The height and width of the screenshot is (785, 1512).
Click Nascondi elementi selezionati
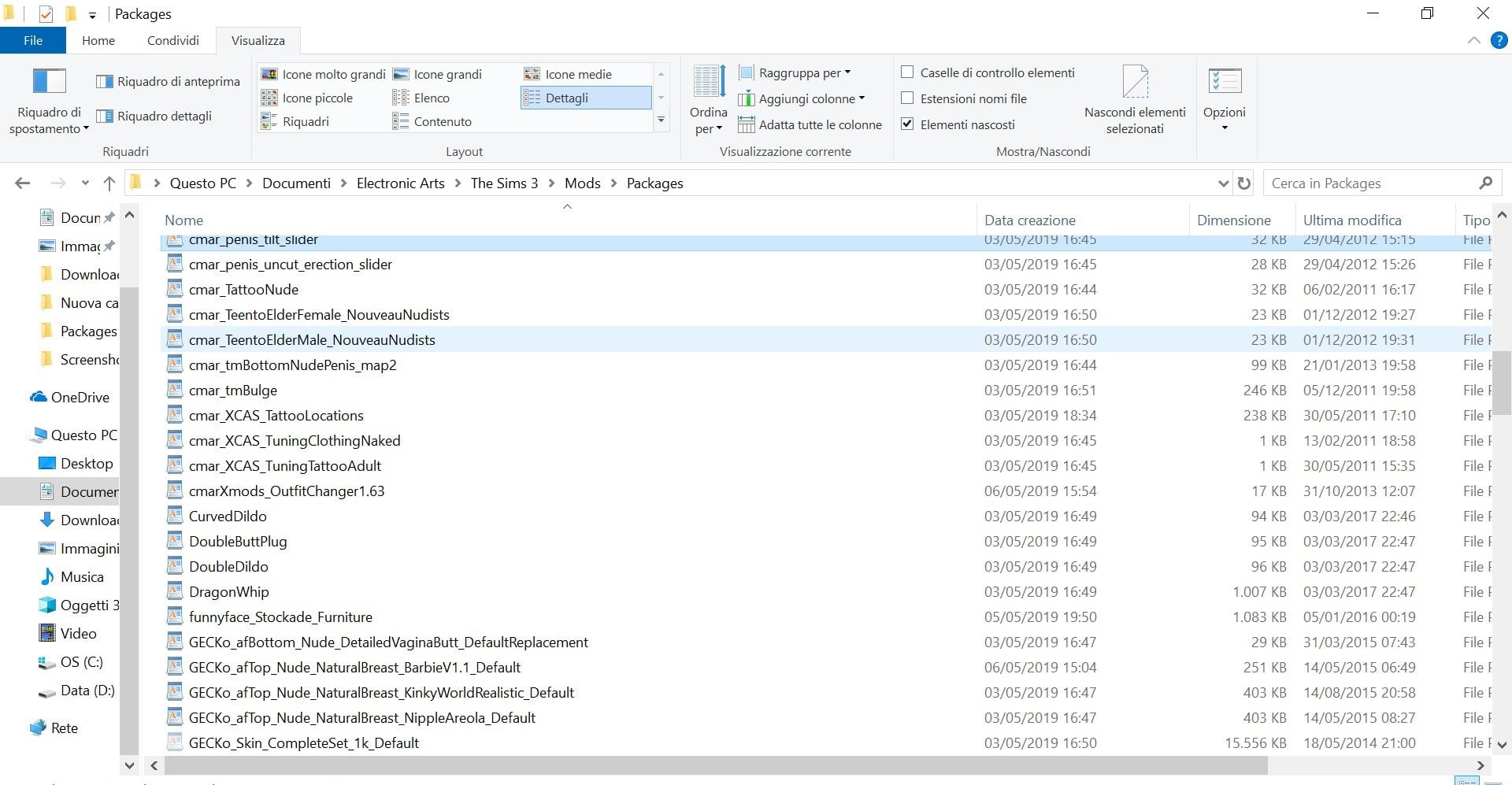click(1135, 99)
